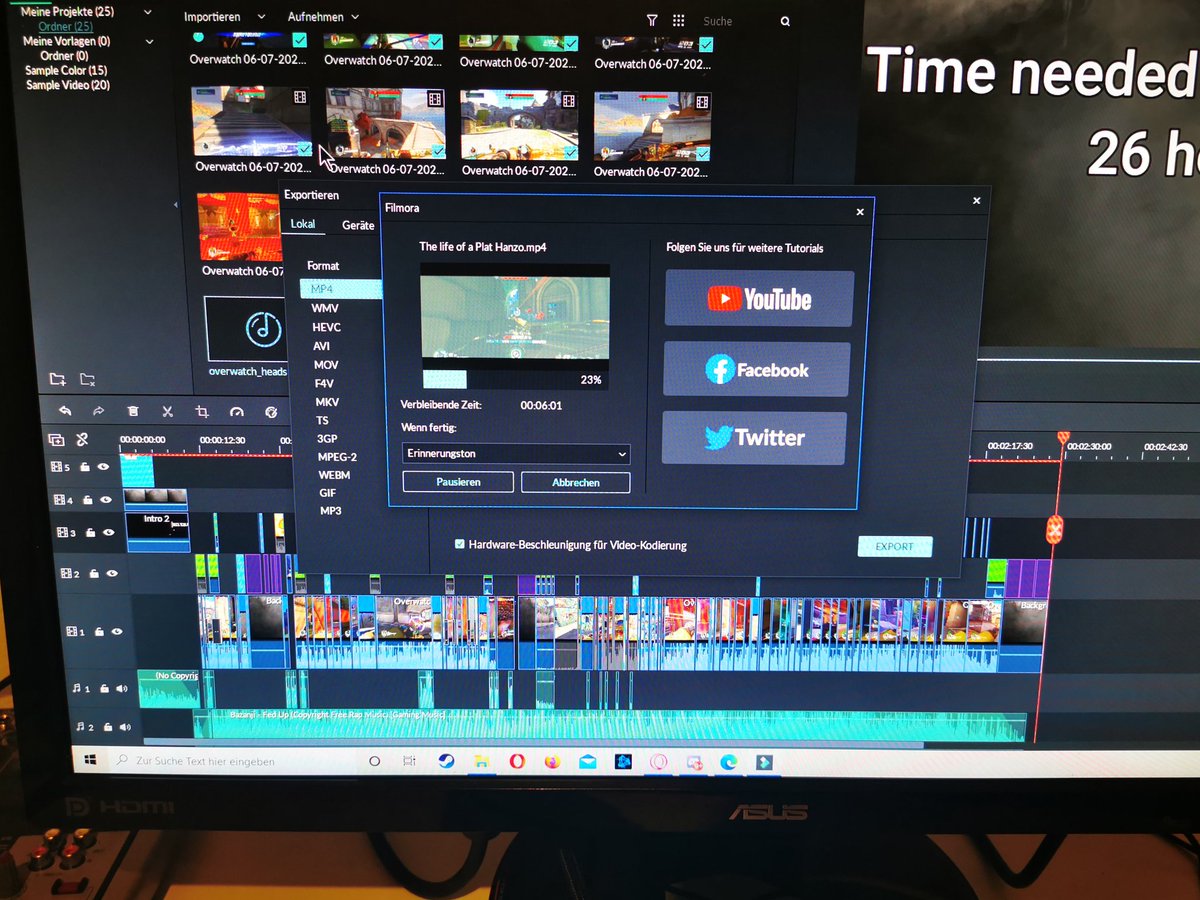Toggle the auto-ripple link icon
The height and width of the screenshot is (900, 1200).
(82, 439)
